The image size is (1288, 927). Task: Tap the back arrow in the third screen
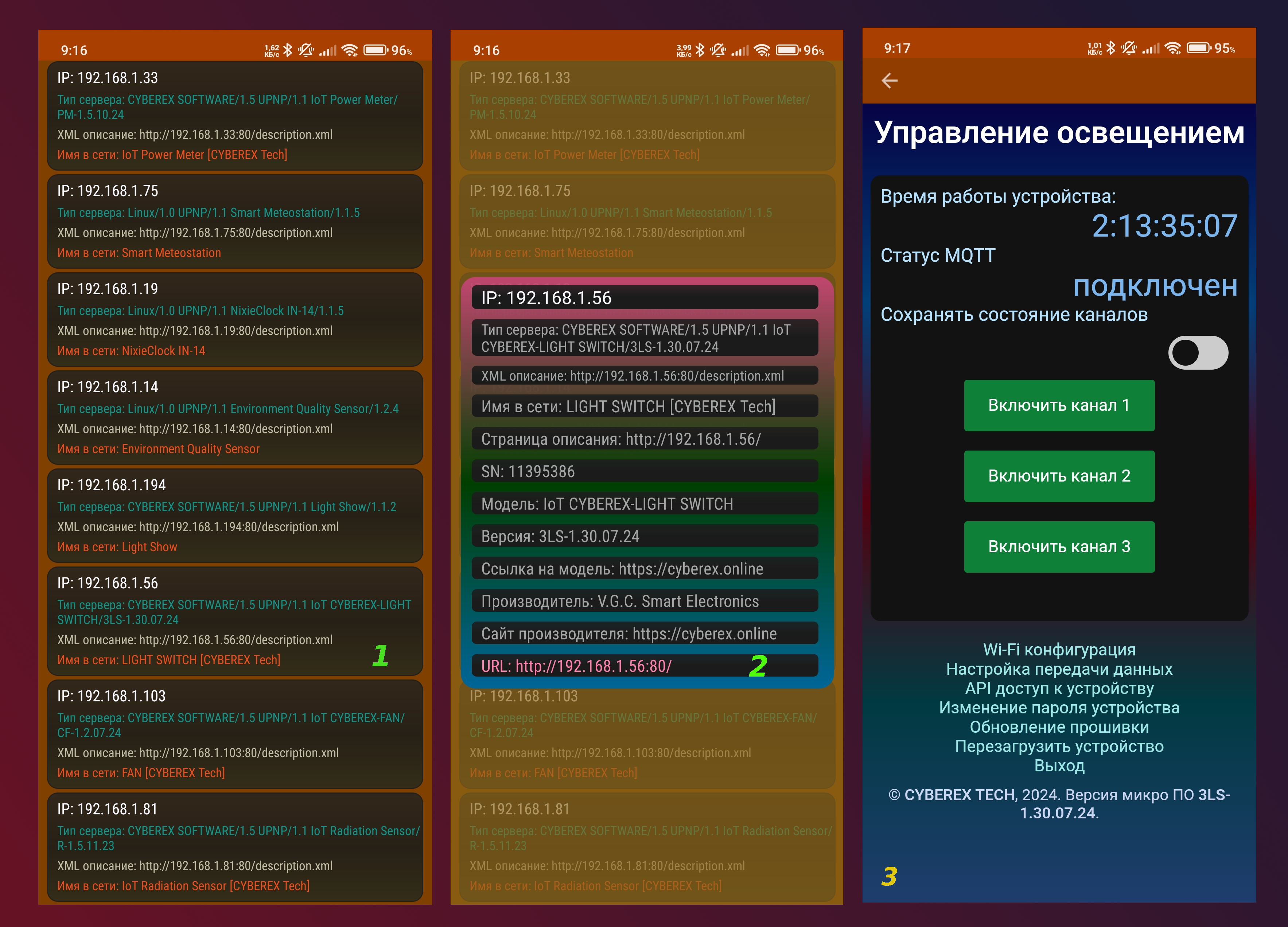pos(889,81)
